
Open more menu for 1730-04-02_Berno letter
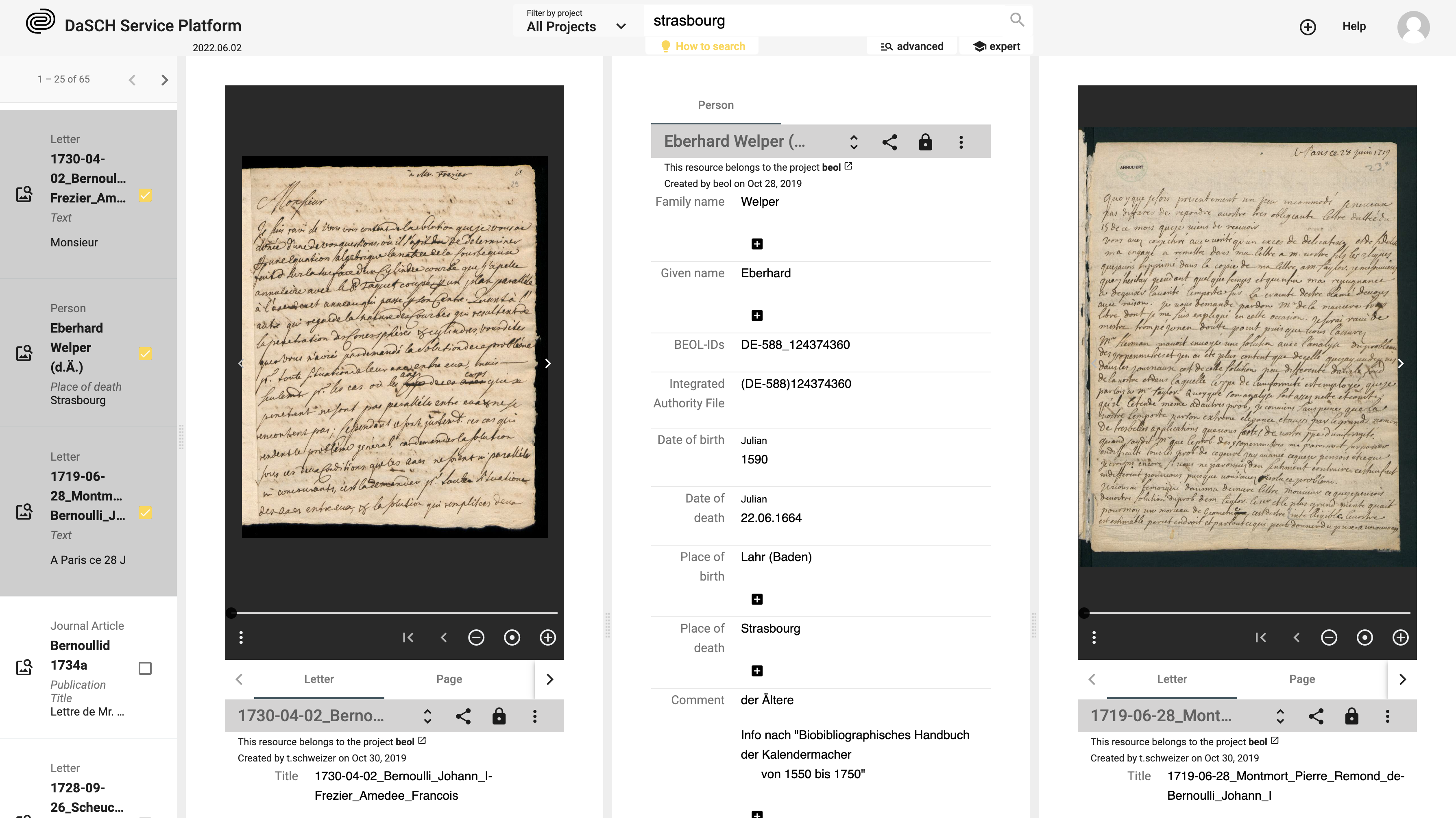[535, 716]
